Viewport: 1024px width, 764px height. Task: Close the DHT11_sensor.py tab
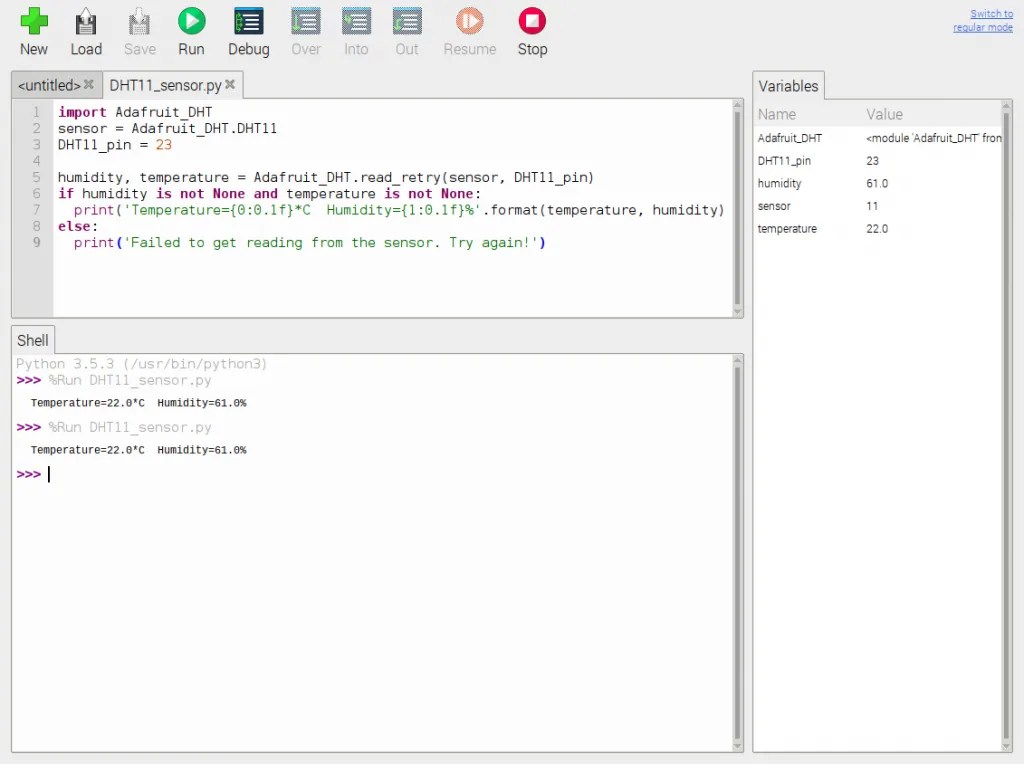point(231,85)
